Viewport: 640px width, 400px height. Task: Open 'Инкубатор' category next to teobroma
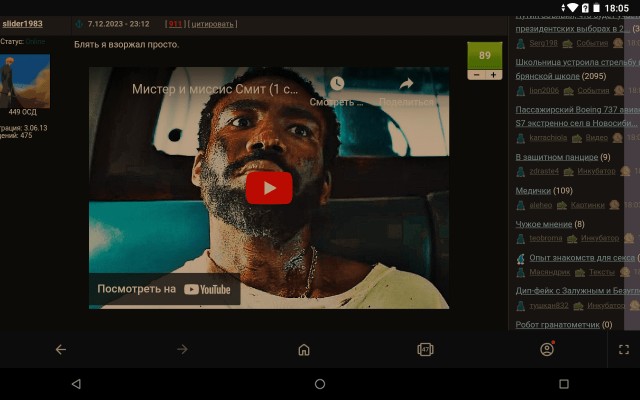[x=600, y=238]
